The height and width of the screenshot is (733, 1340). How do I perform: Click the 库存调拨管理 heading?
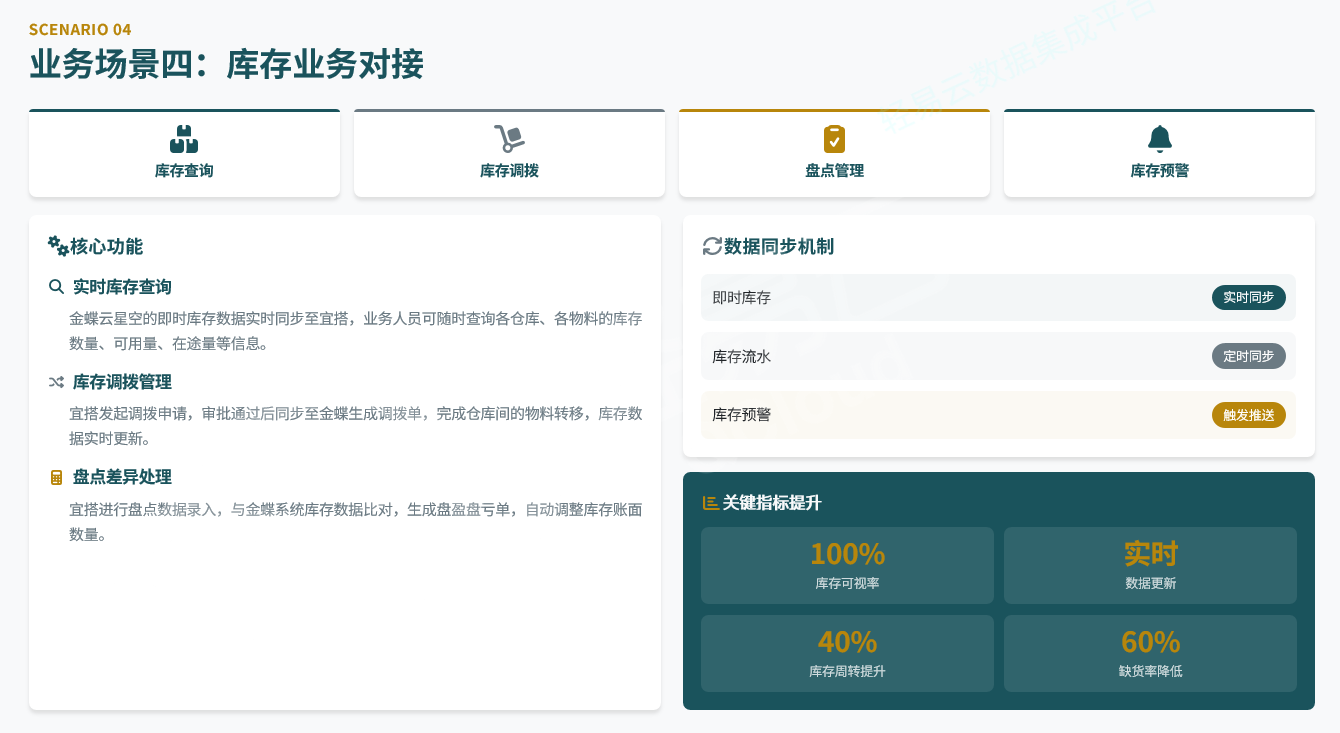(122, 382)
